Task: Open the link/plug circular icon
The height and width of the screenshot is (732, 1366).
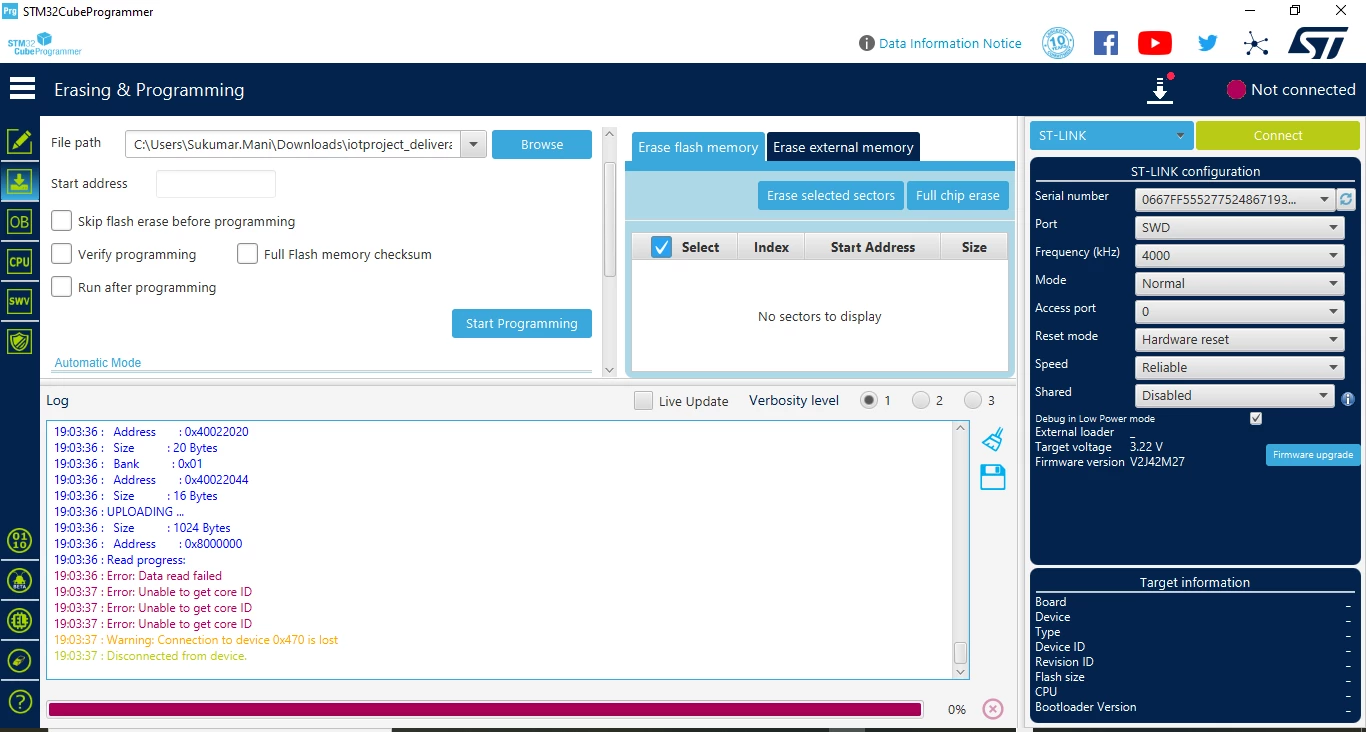Action: [19, 661]
